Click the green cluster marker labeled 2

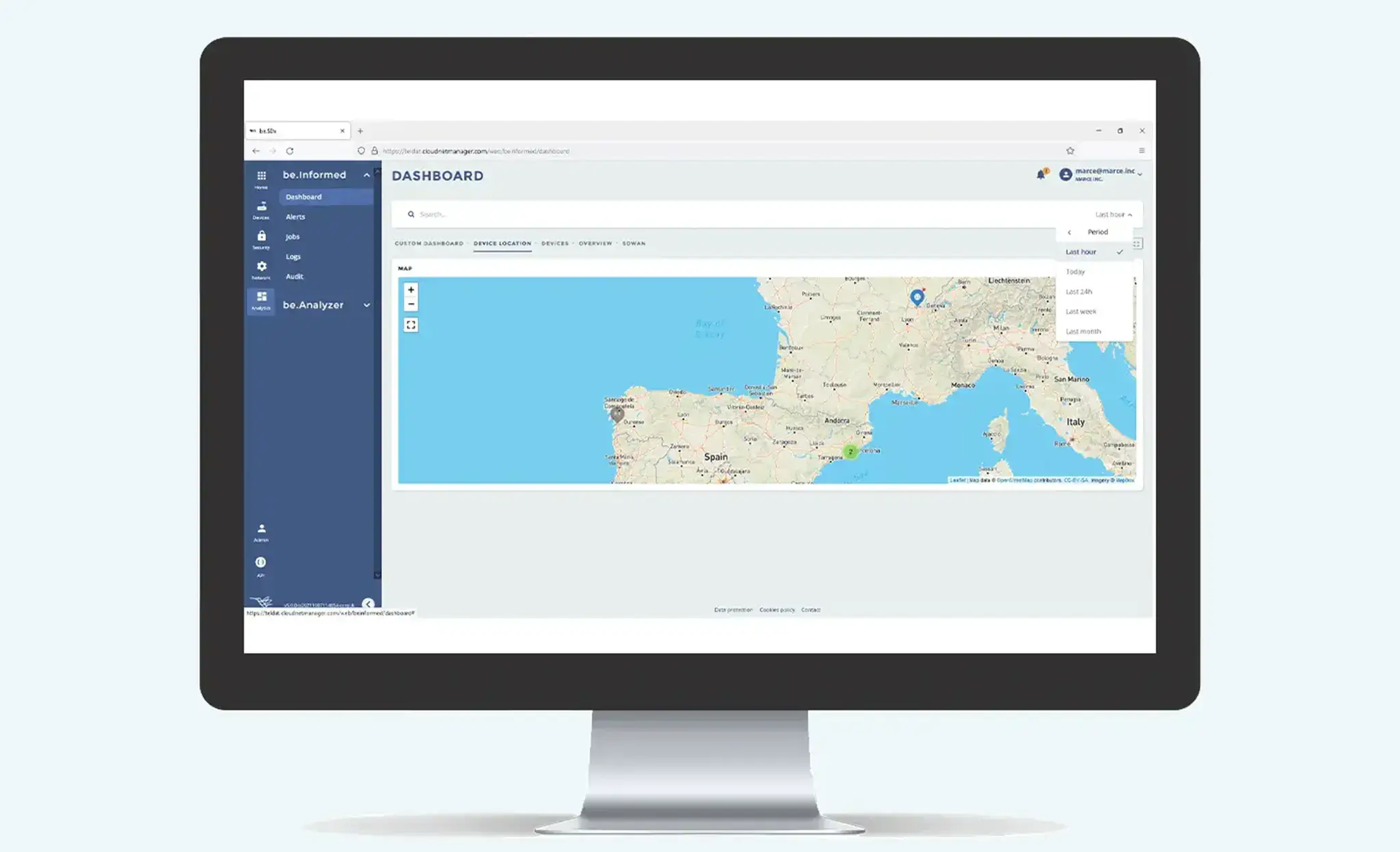coord(850,451)
